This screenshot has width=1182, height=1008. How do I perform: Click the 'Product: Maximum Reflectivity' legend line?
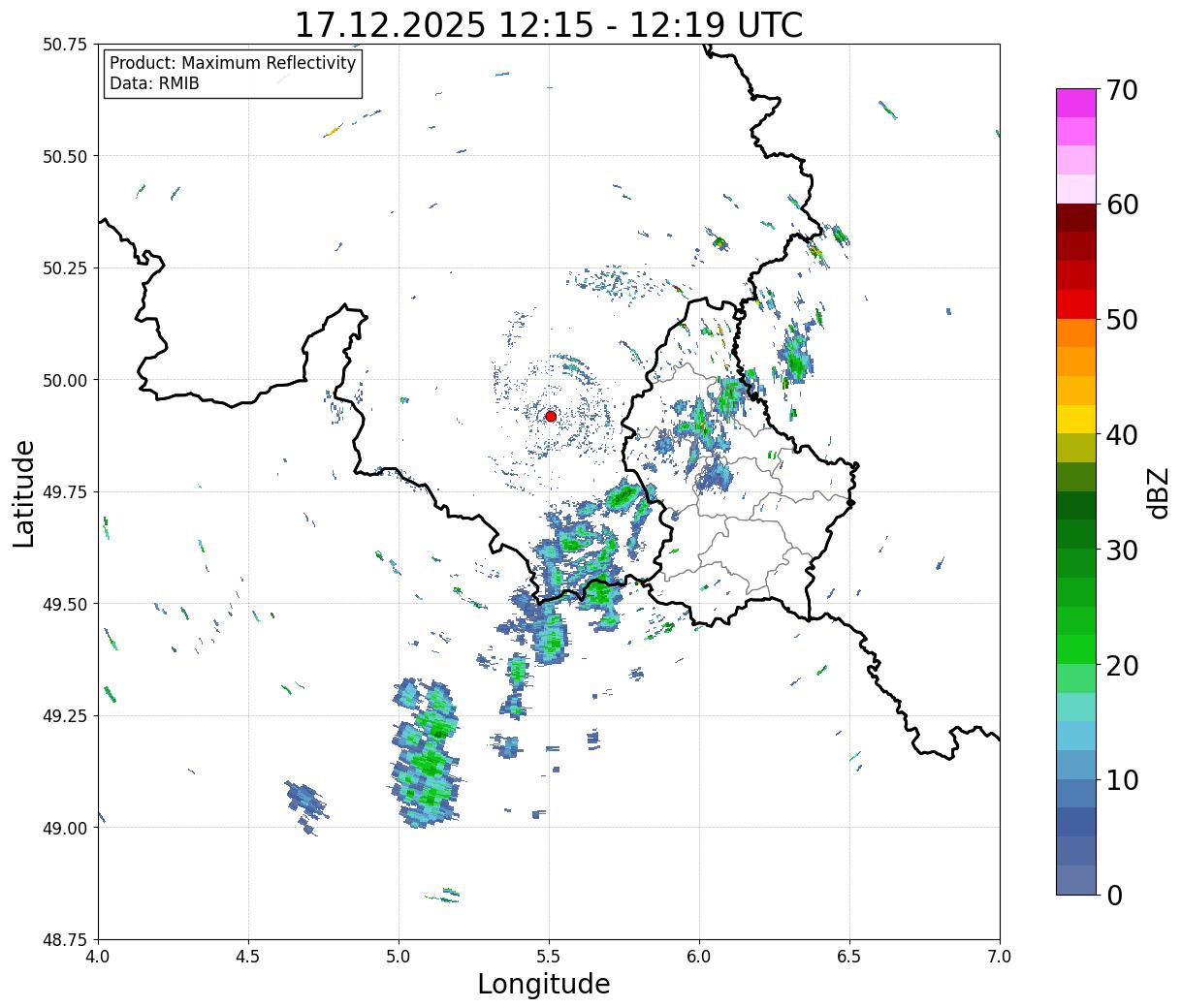pyautogui.click(x=233, y=63)
